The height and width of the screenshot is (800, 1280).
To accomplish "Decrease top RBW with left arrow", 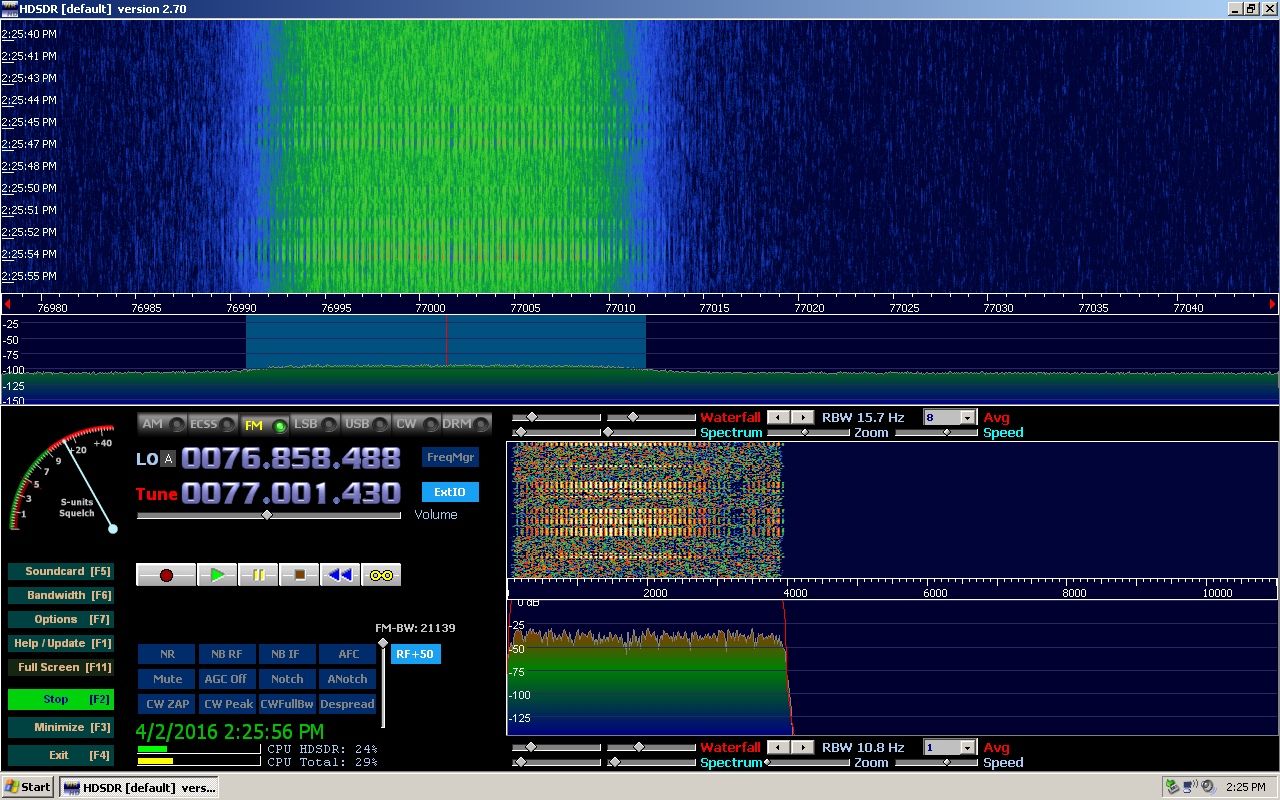I will [780, 417].
